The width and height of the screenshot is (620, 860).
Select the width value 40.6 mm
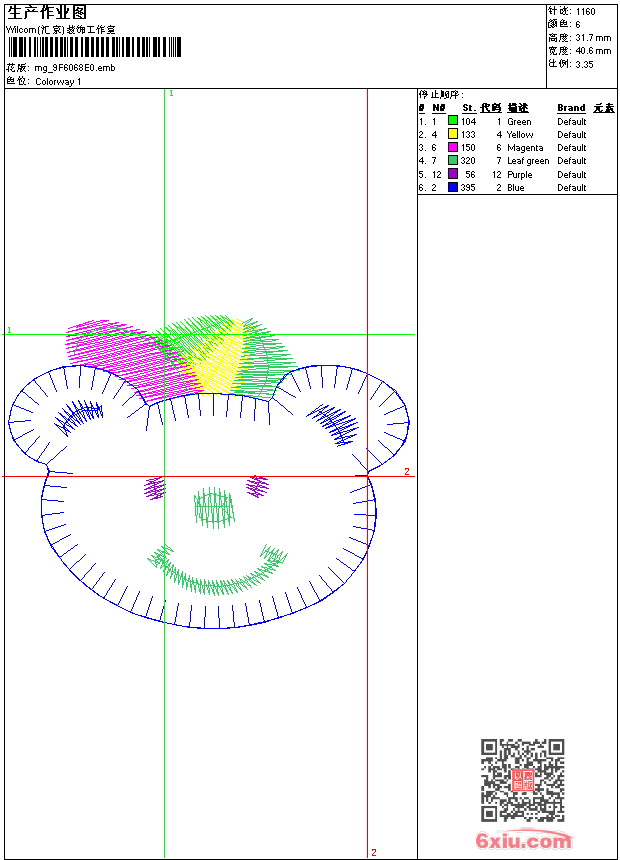pyautogui.click(x=593, y=51)
